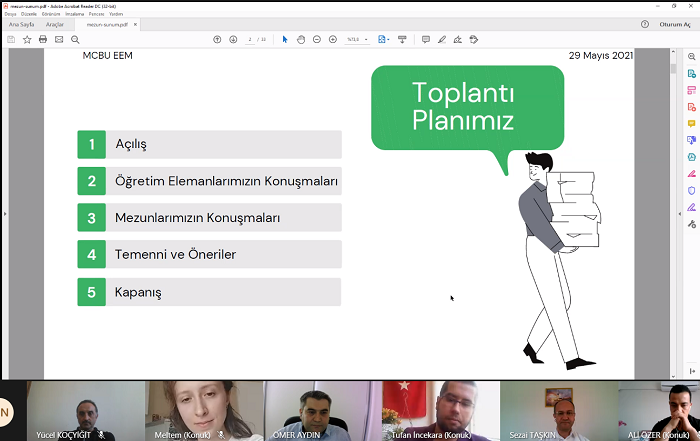Click the page number input field

pos(250,39)
